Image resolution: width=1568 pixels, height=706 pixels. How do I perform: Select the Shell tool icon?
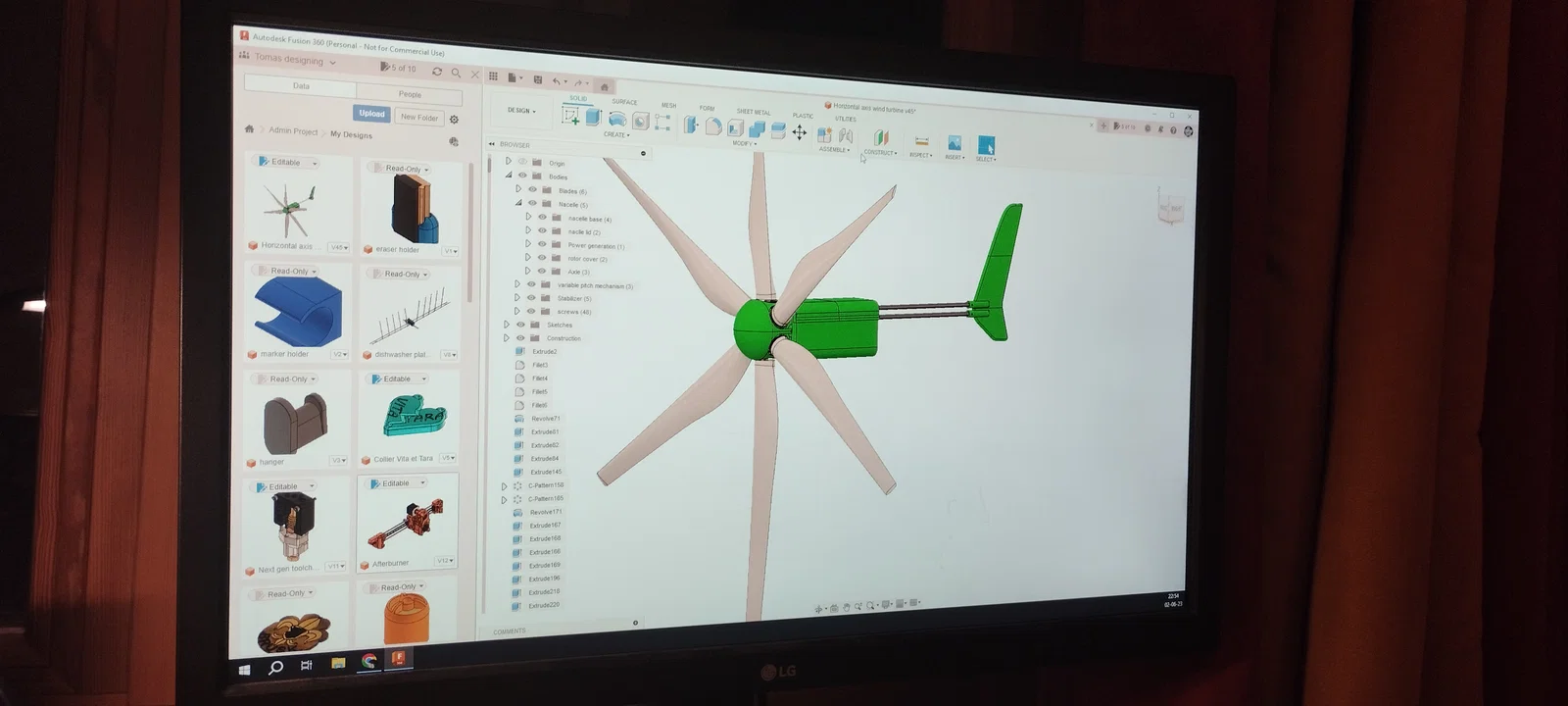tap(735, 127)
